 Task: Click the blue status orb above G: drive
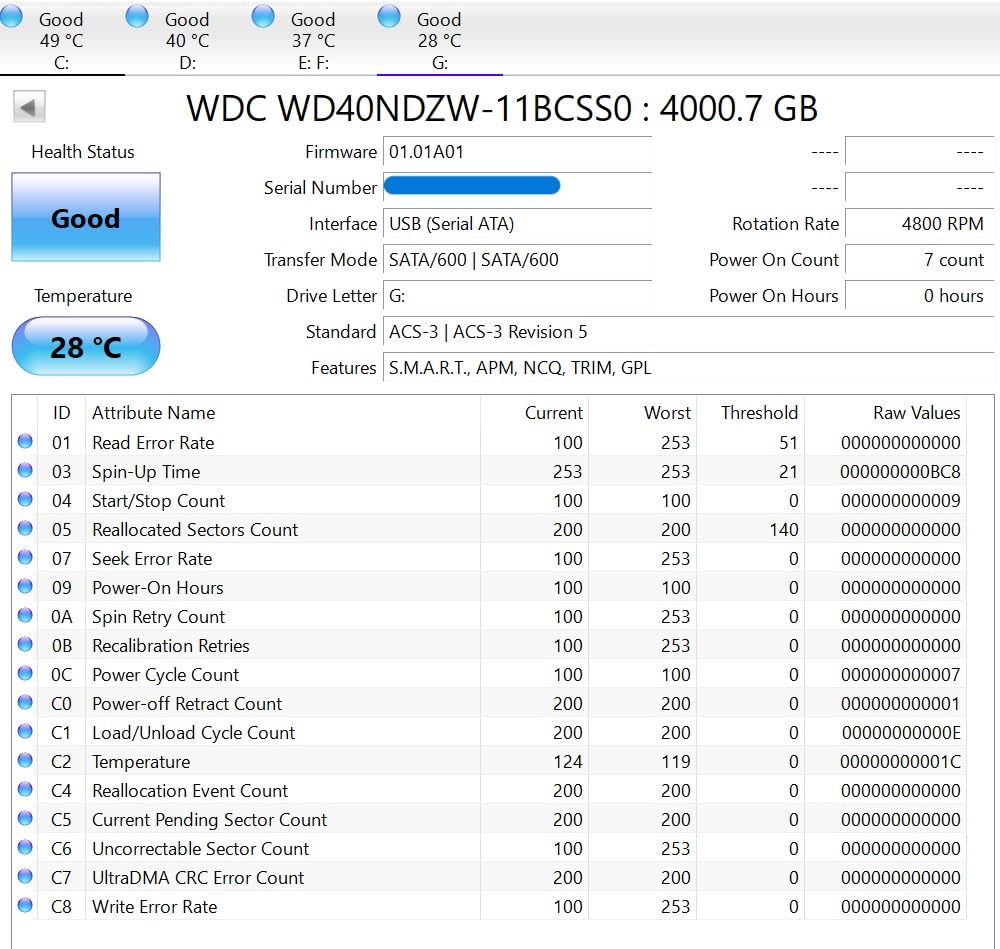(x=389, y=16)
